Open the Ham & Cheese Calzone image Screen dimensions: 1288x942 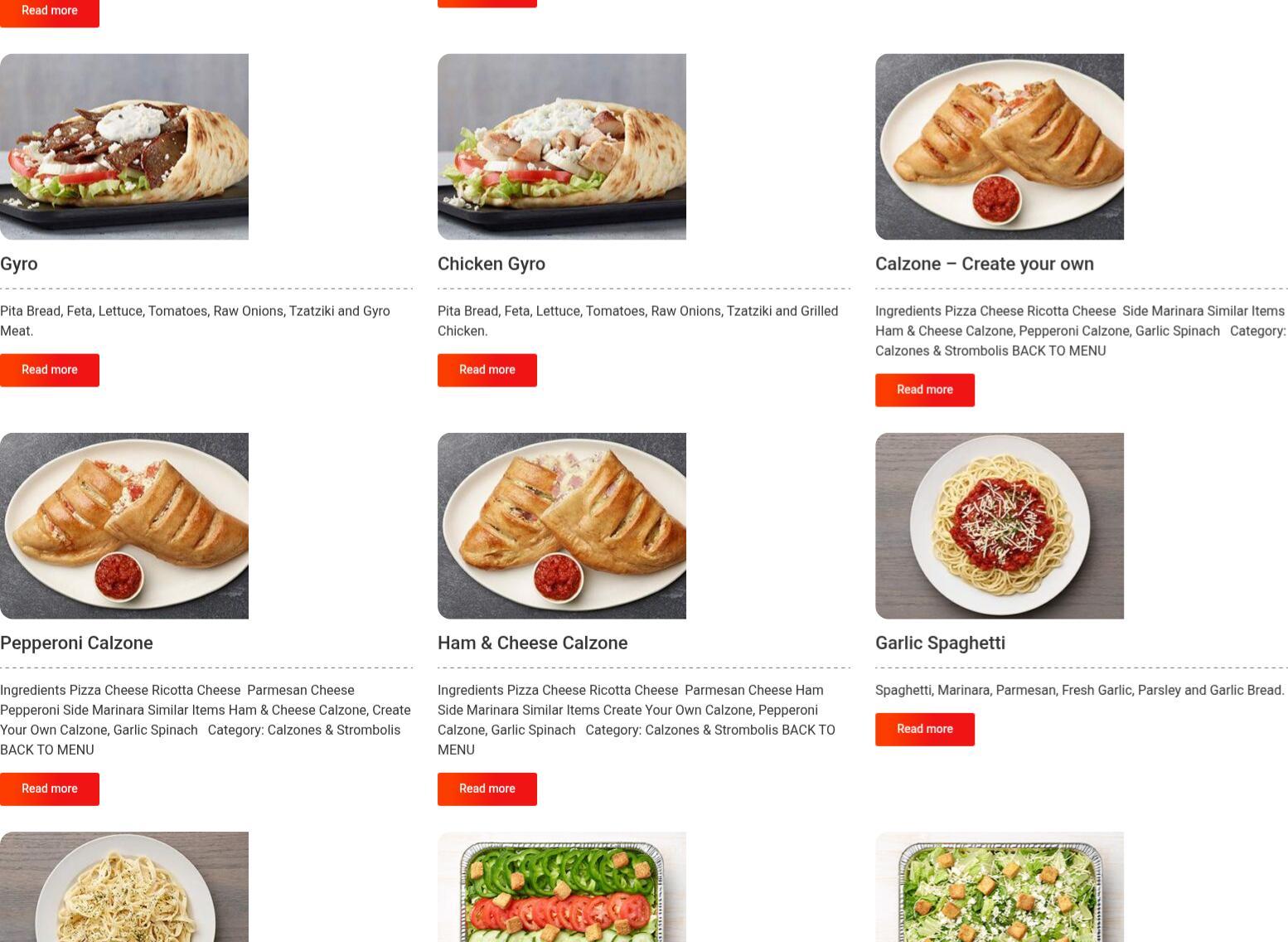pyautogui.click(x=562, y=526)
